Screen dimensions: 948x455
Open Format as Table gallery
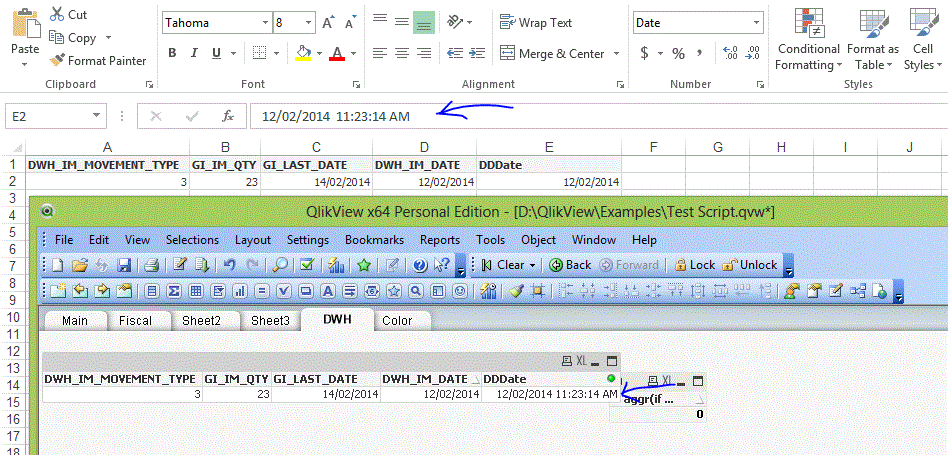[872, 39]
